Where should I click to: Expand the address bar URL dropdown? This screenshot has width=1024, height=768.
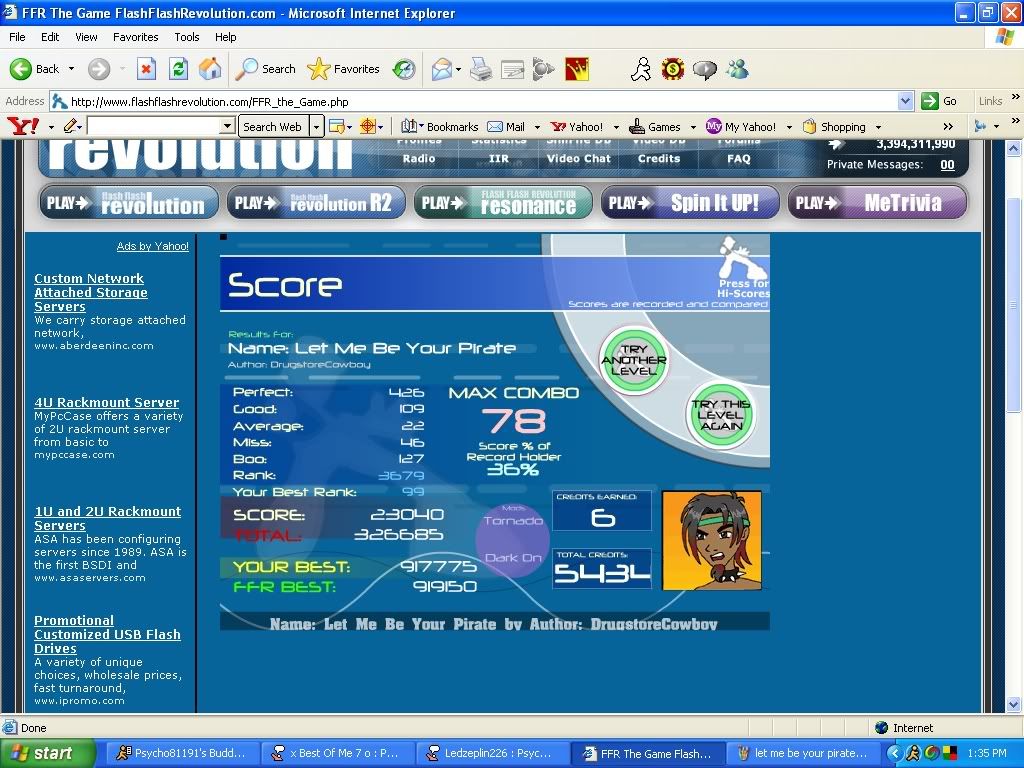tap(905, 101)
